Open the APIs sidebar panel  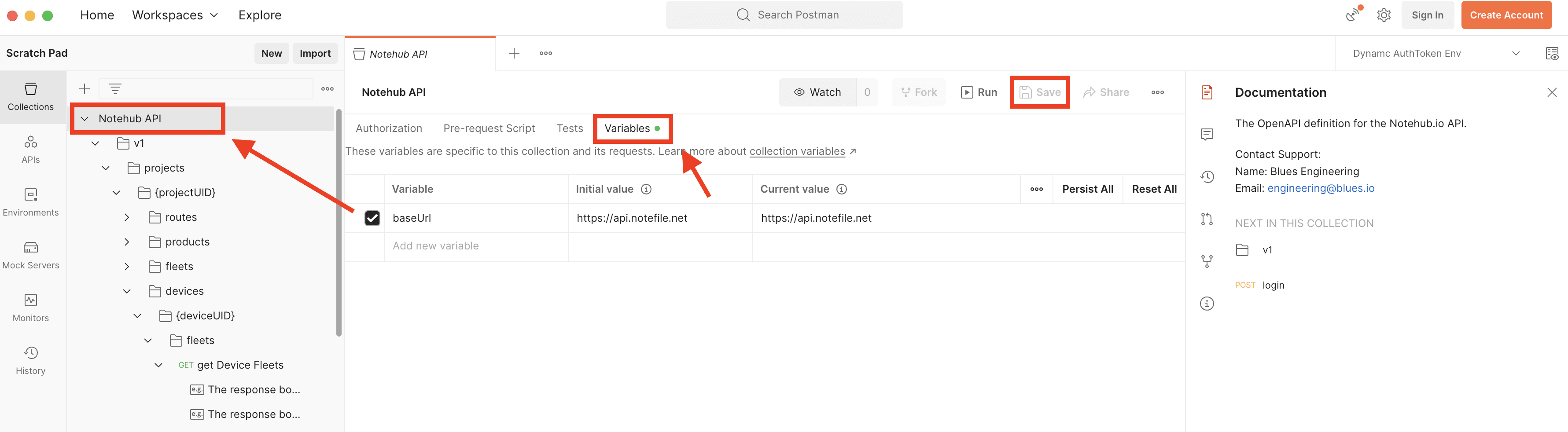[31, 150]
